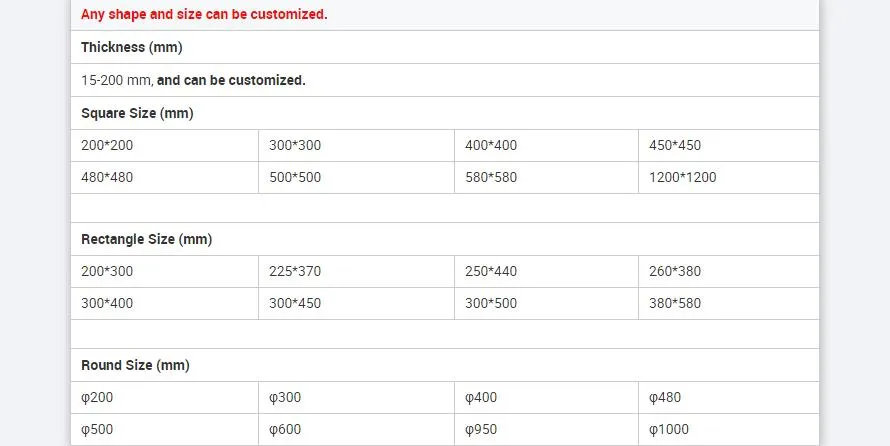Select the 450*450 square size cell
Screen dimensions: 890x446
pos(675,145)
